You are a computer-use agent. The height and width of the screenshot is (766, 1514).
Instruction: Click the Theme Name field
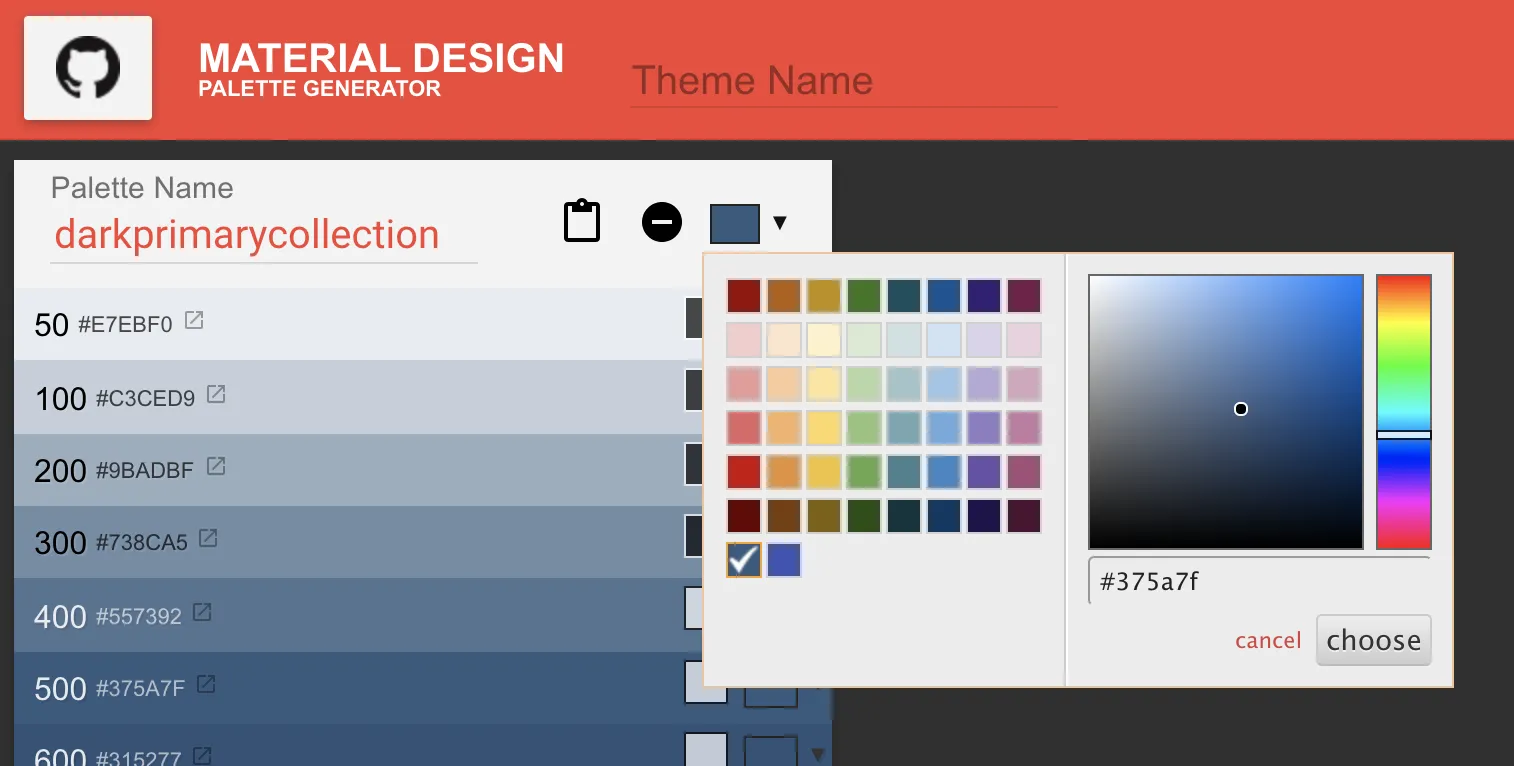(843, 80)
